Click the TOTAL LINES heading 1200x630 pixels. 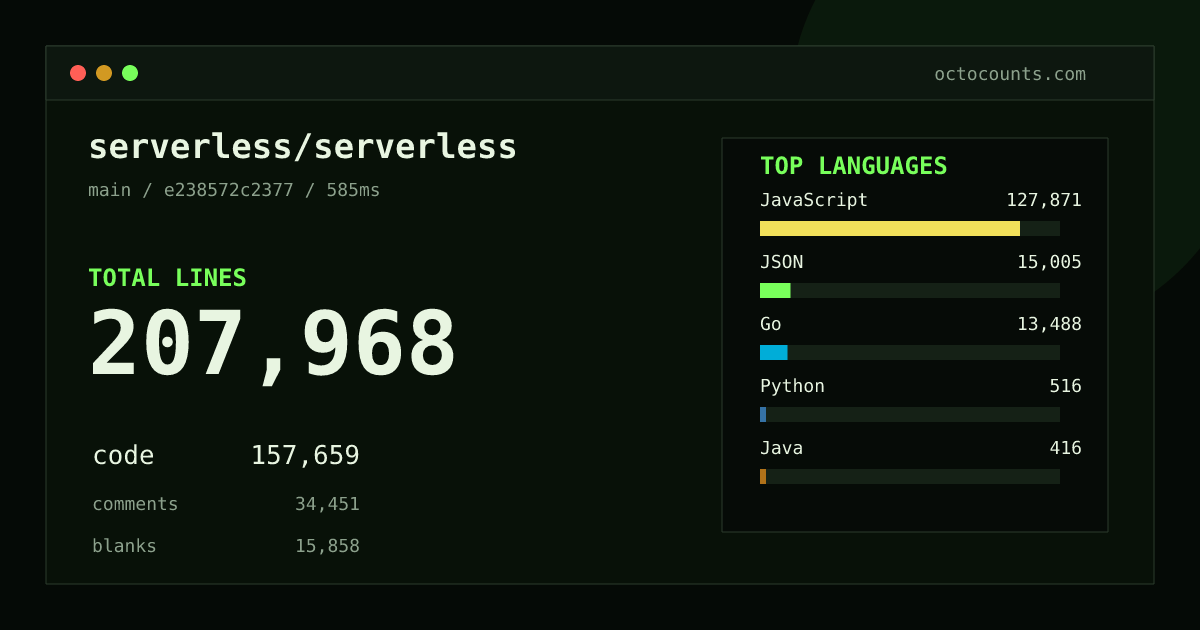(x=167, y=278)
